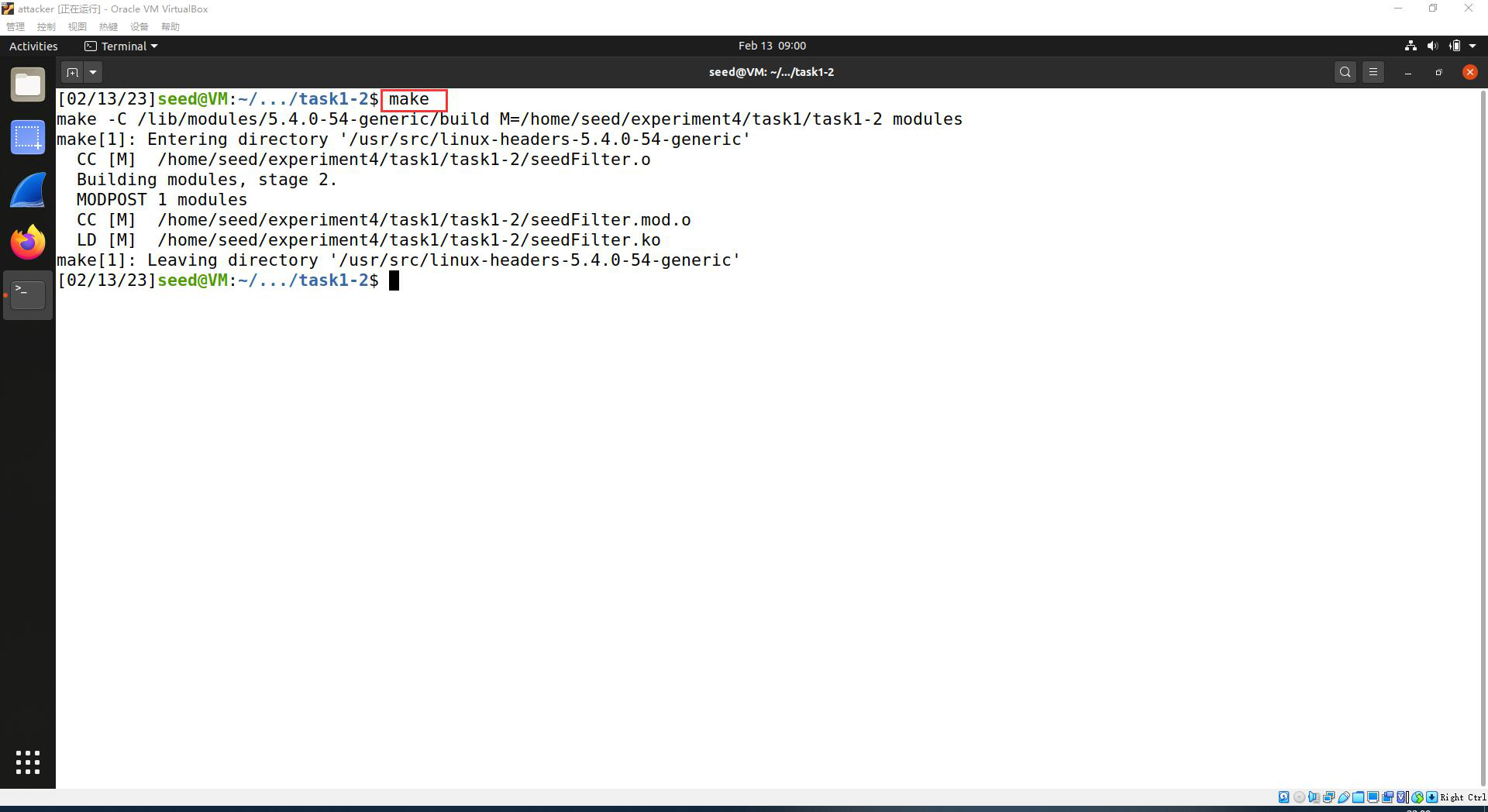Open the 设备 menu in VirtualBox

139,26
